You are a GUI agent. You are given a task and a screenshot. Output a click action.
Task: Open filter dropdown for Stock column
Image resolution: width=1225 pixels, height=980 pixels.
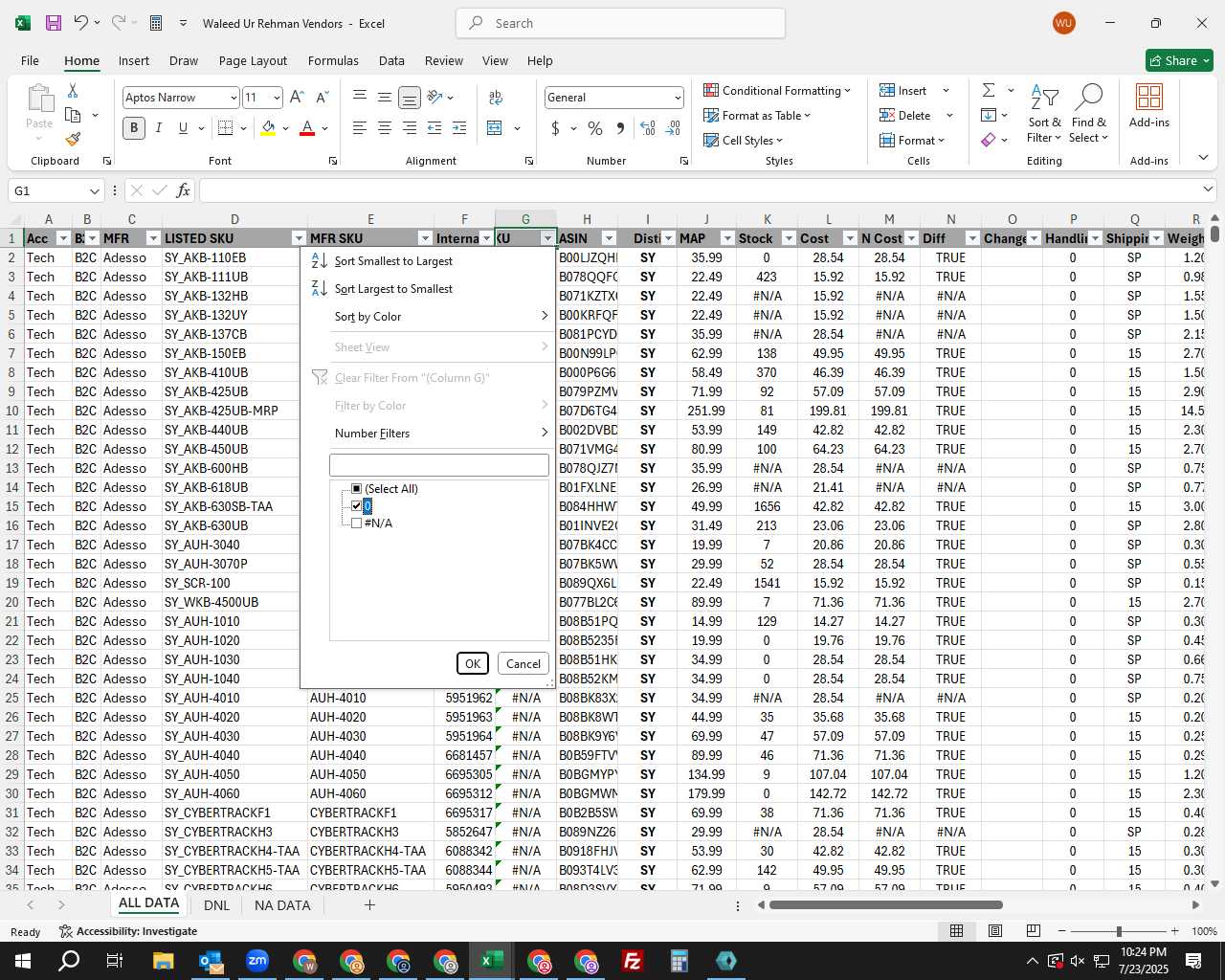(x=789, y=238)
